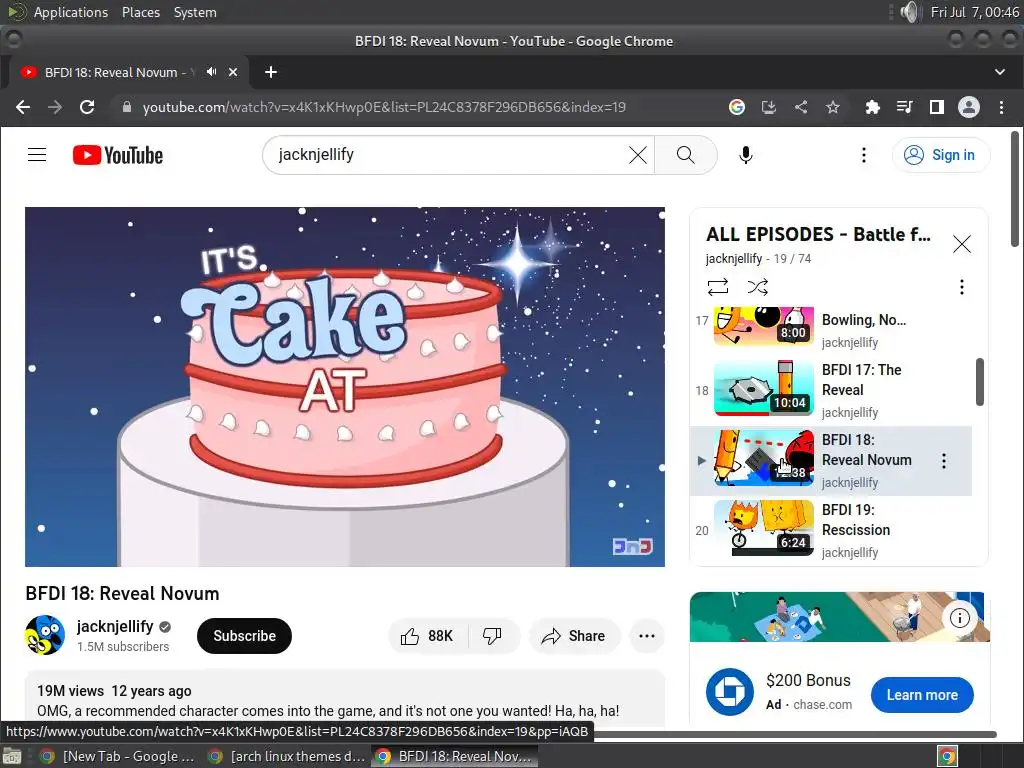
Task: Toggle the Chrome side panel icon
Action: click(x=936, y=107)
